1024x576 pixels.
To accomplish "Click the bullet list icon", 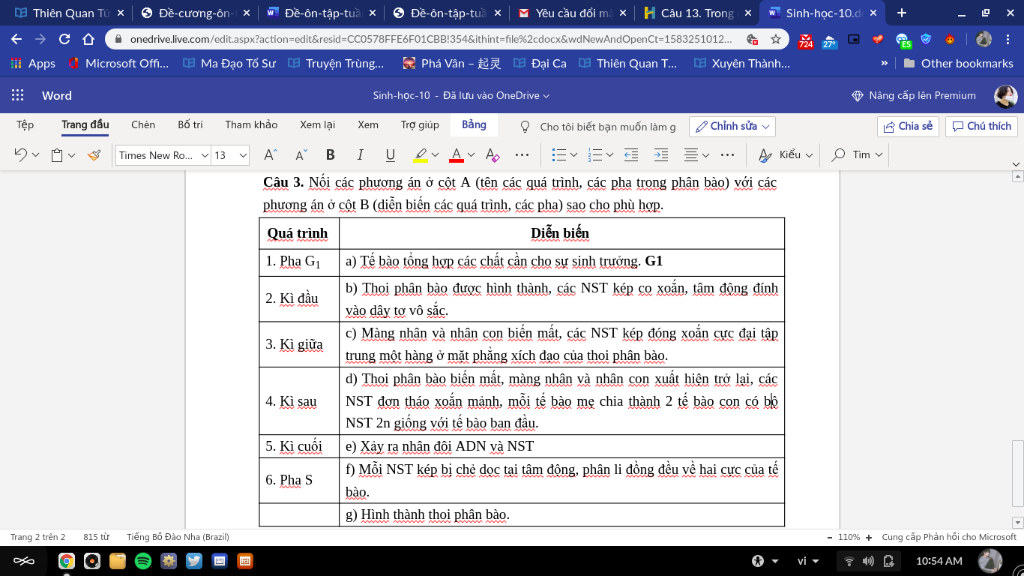I will (558, 155).
